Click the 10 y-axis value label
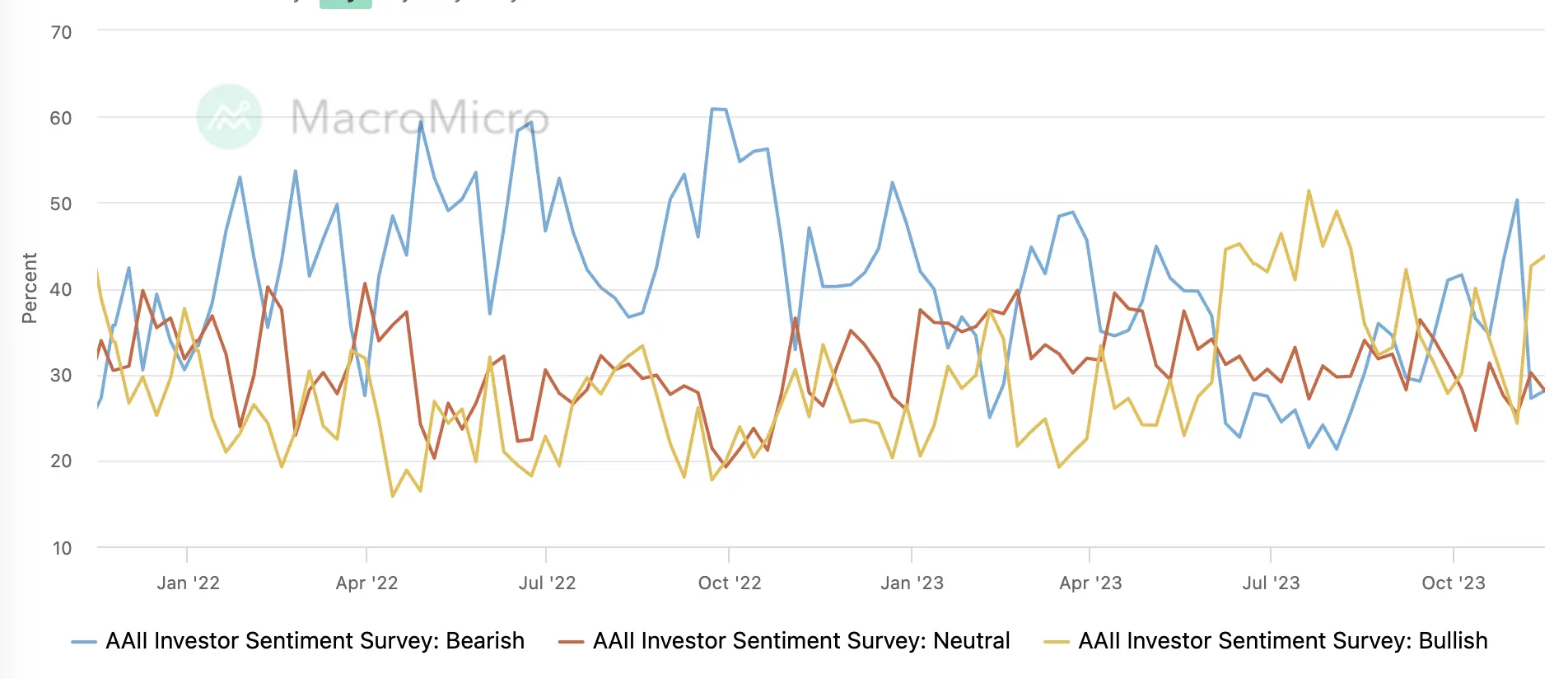 [62, 549]
